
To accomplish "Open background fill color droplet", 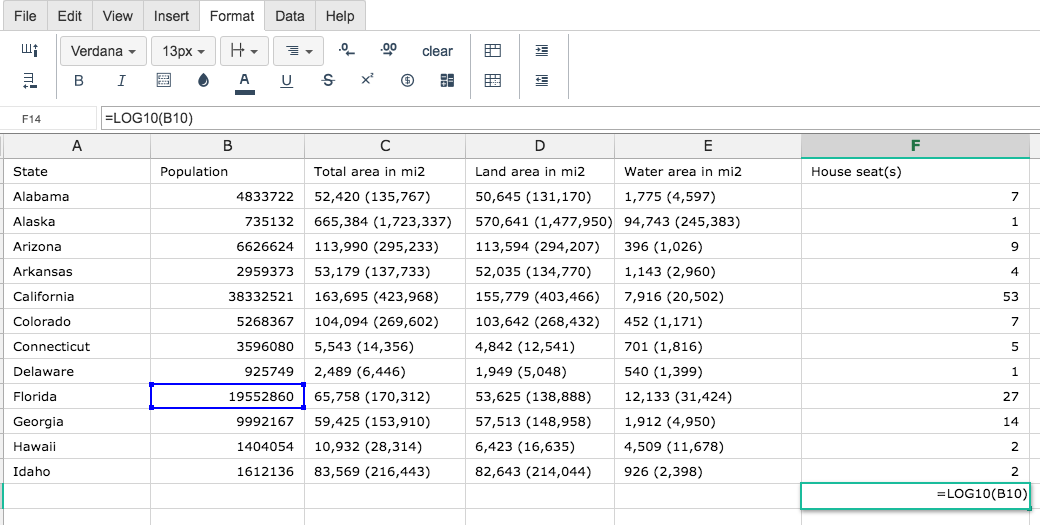I will coord(204,81).
